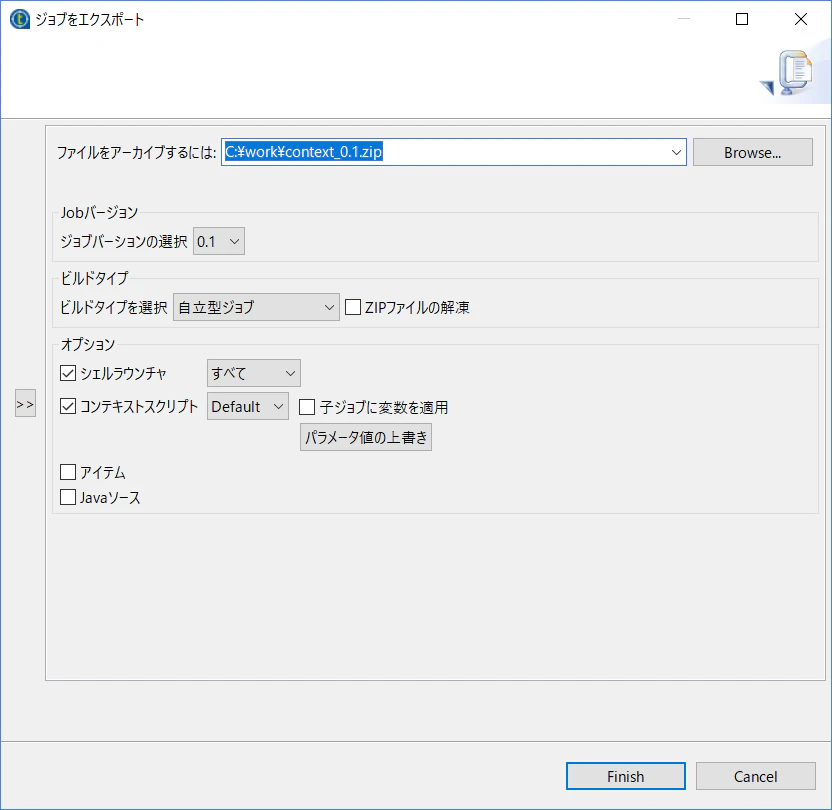This screenshot has width=832, height=810.
Task: Uncheck the コンテキストスクリプト checkbox
Action: tap(68, 406)
